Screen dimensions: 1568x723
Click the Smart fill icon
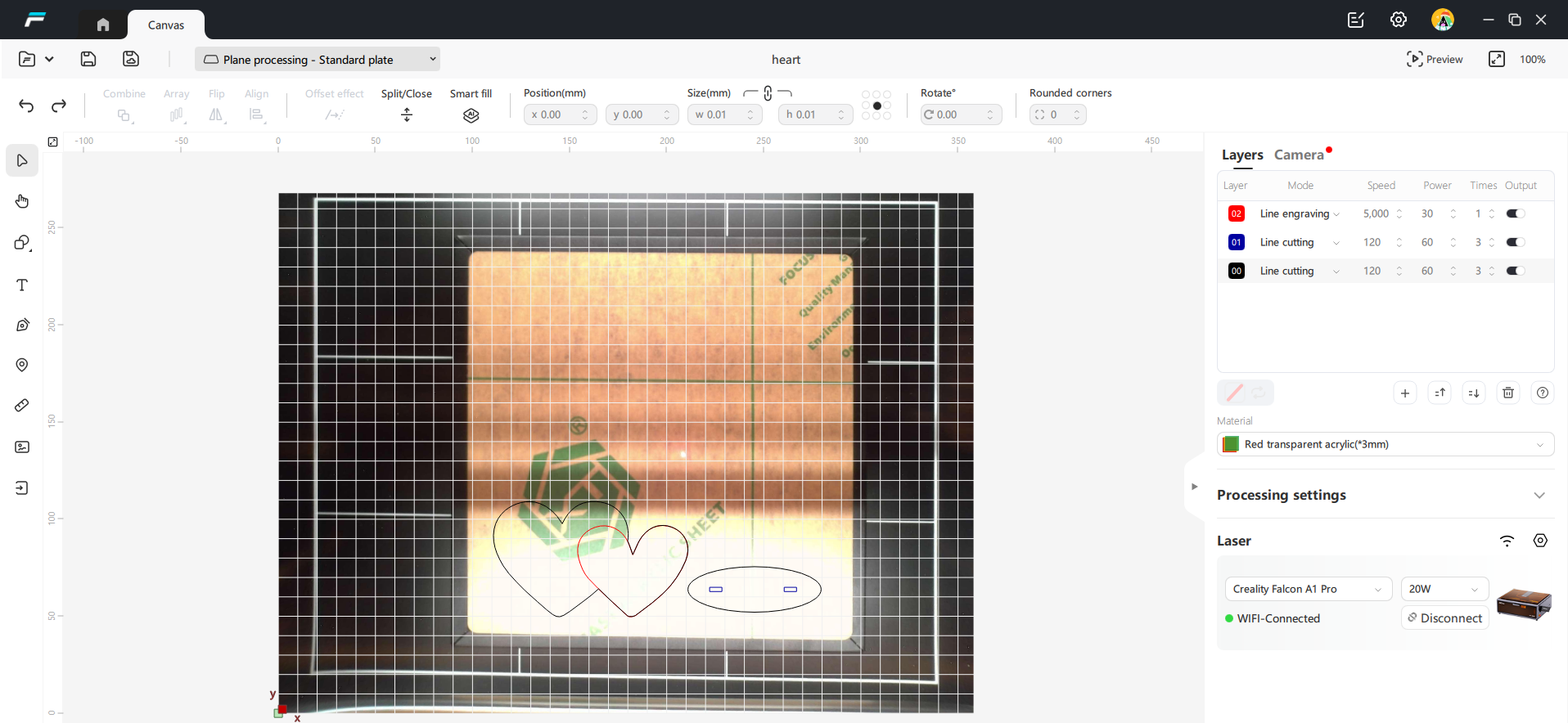471,115
